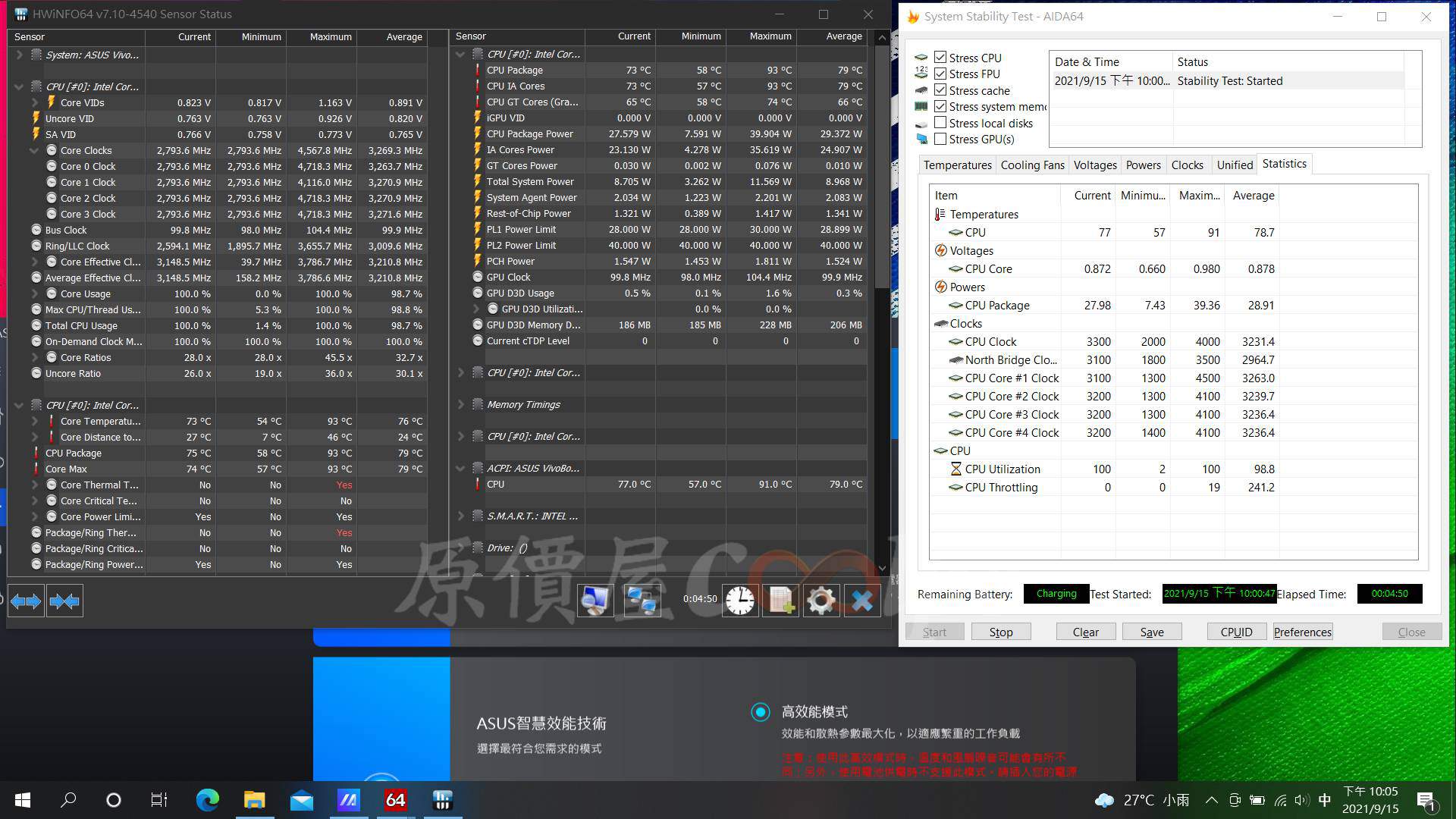Switch to HWiNFO taskbar icon
This screenshot has height=819, width=1456.
point(442,800)
